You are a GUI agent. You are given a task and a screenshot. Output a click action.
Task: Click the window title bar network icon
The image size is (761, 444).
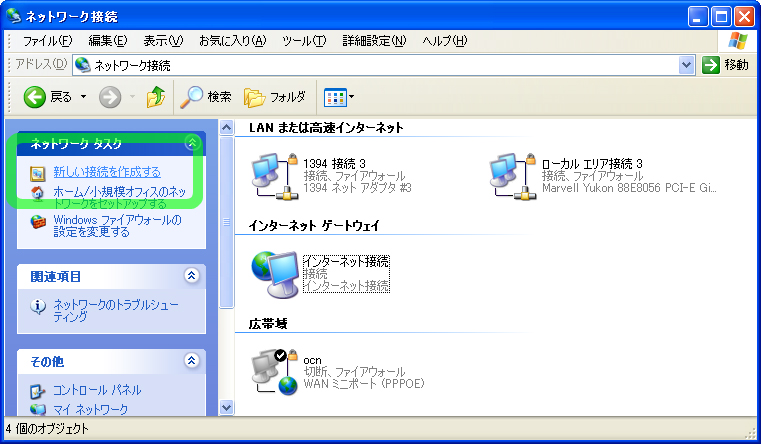(14, 16)
